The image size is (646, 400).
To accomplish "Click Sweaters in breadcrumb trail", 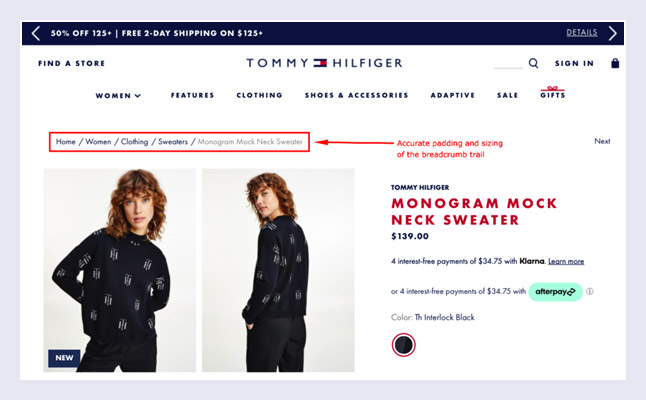I will [173, 142].
